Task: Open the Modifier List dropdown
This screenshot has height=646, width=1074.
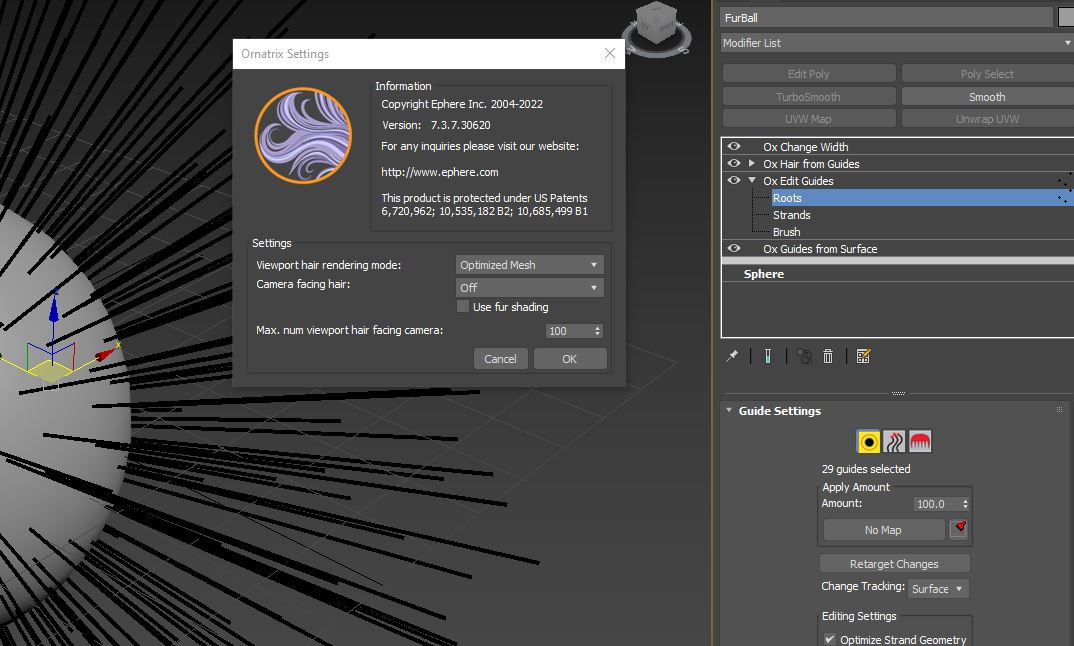Action: [x=896, y=43]
